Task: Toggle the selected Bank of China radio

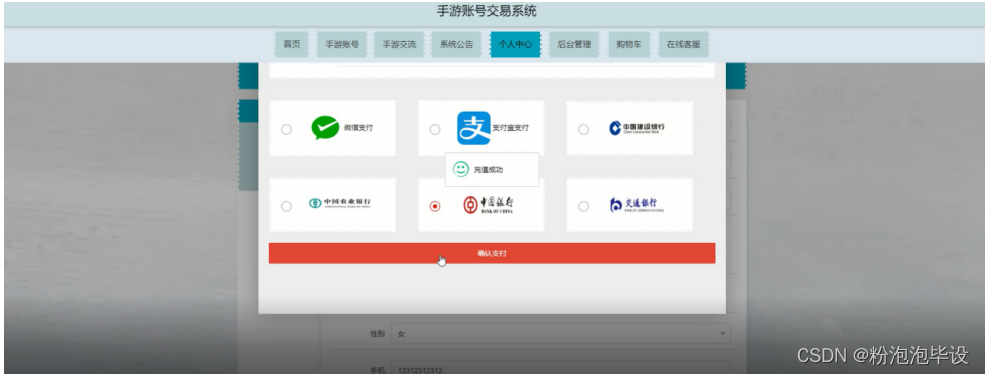Action: coord(435,206)
